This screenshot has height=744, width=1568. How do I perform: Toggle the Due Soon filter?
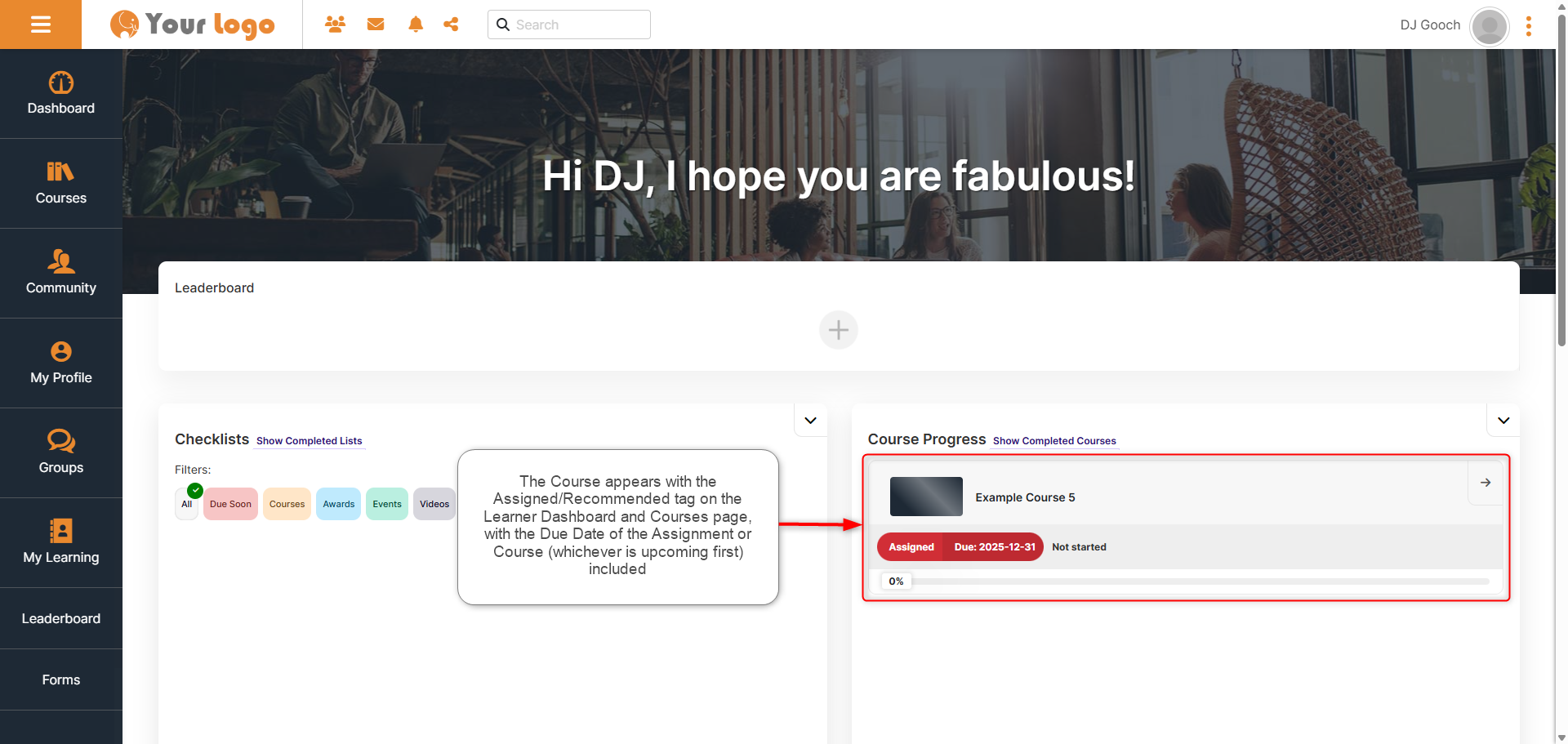230,504
